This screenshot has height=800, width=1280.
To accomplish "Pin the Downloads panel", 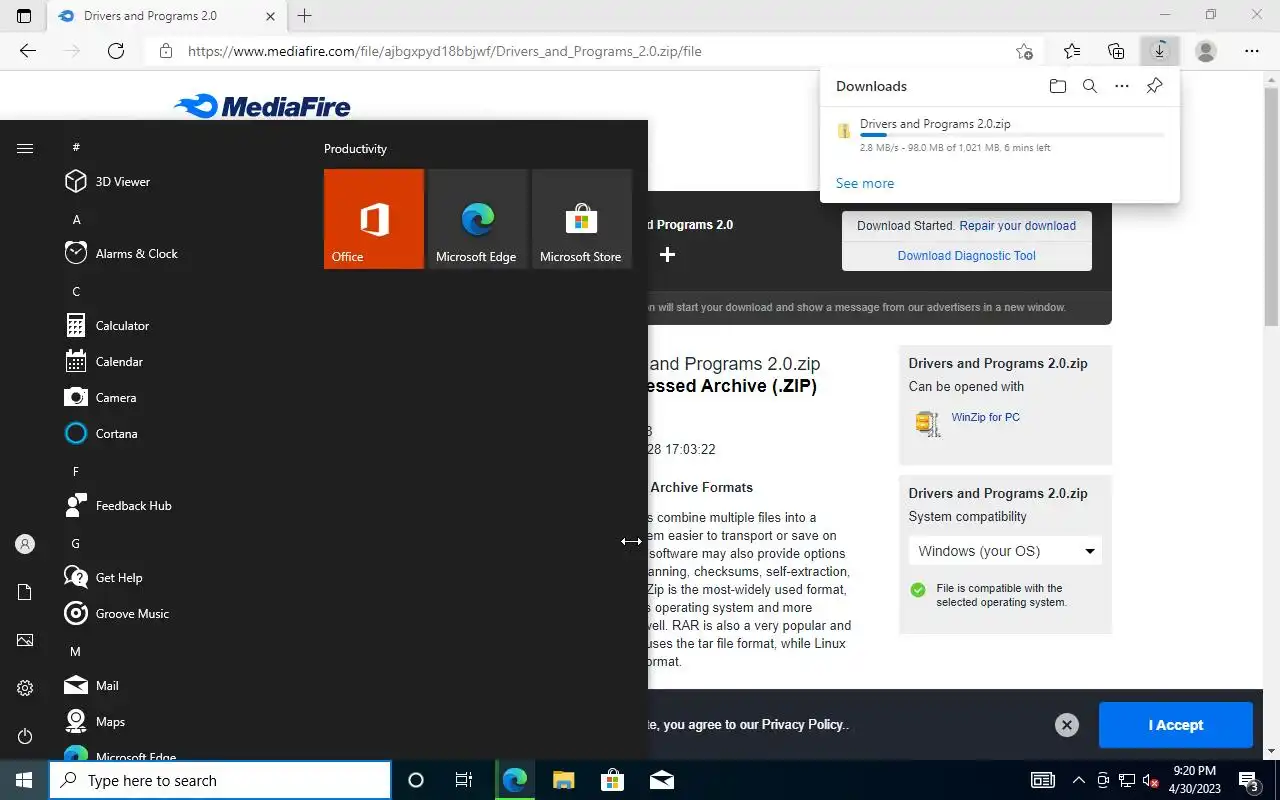I will 1154,86.
